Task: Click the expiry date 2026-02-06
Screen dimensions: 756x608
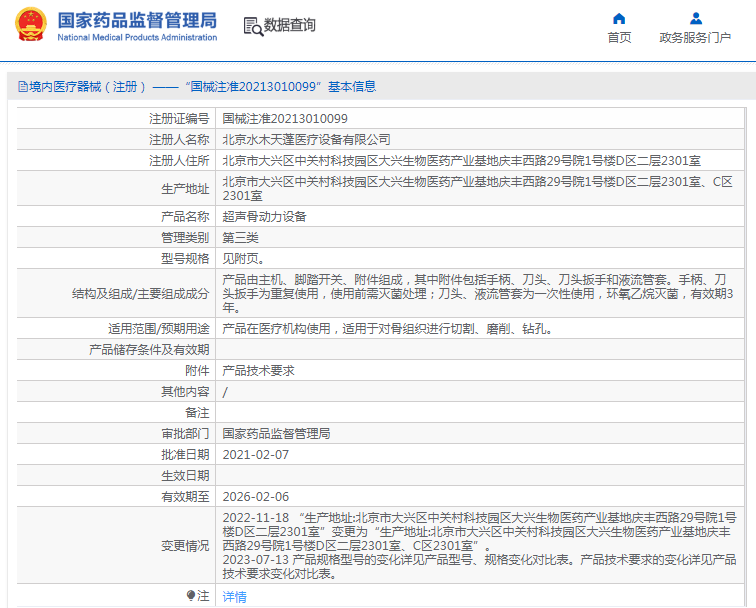Action: pos(256,497)
